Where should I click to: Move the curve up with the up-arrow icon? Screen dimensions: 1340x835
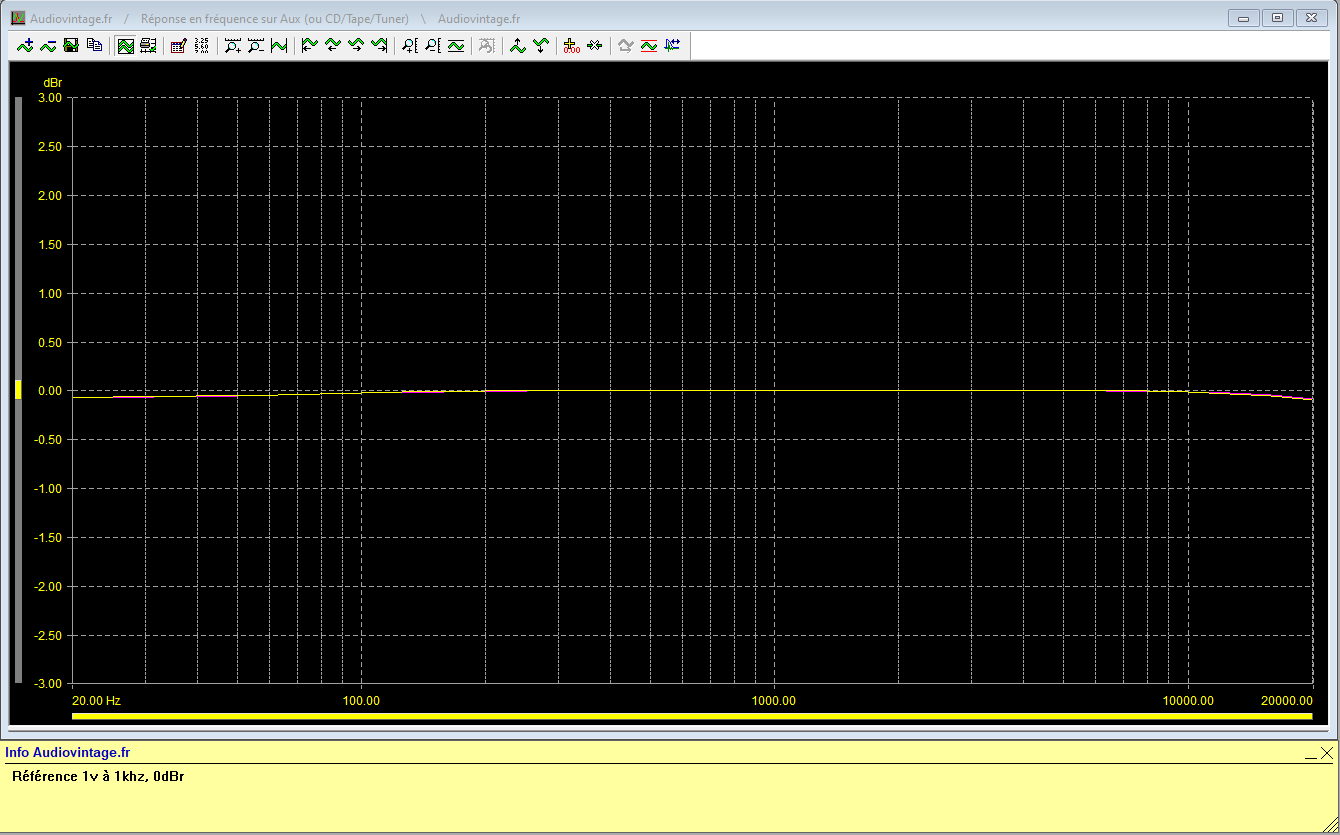click(x=517, y=45)
